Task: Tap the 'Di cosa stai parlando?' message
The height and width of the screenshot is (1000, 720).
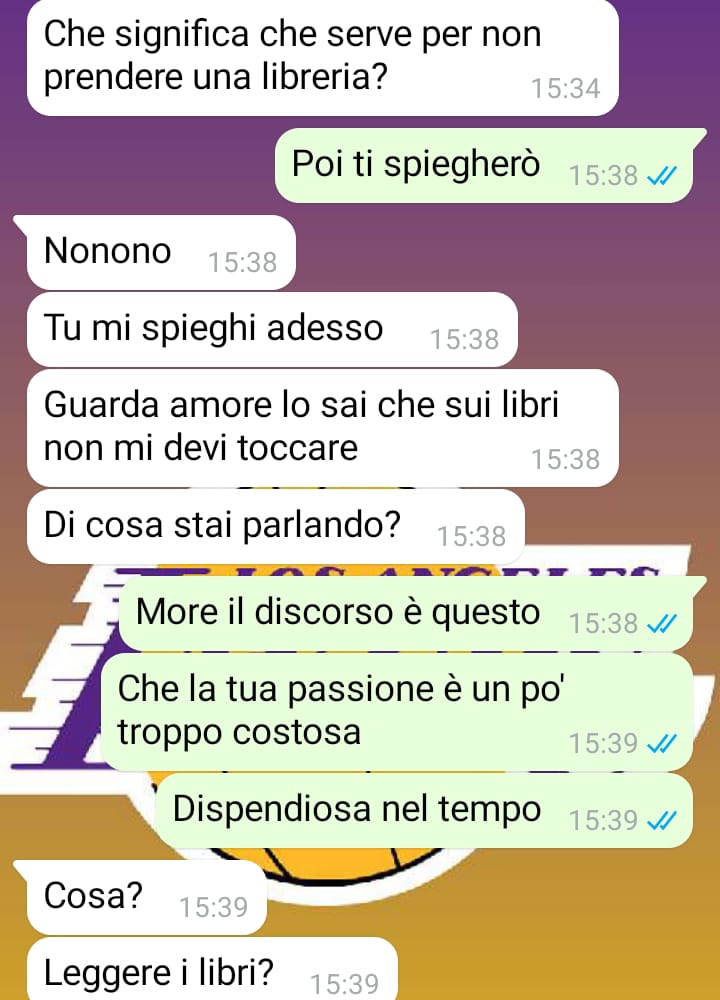Action: pyautogui.click(x=276, y=526)
